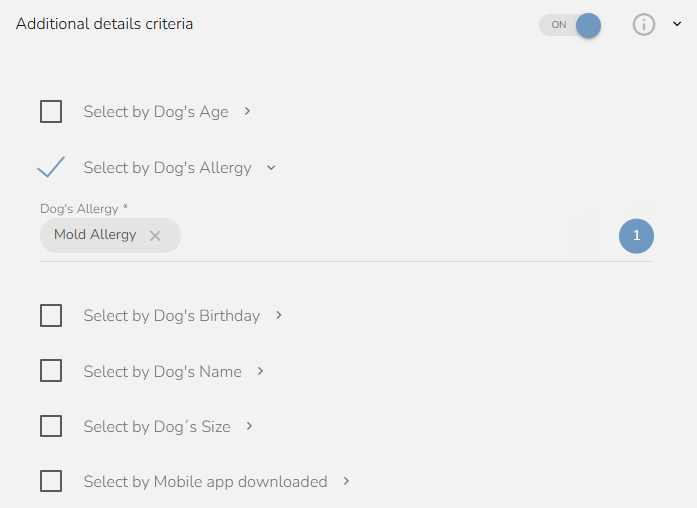Check the Select by Dog's Age box
The width and height of the screenshot is (697, 508).
click(51, 111)
